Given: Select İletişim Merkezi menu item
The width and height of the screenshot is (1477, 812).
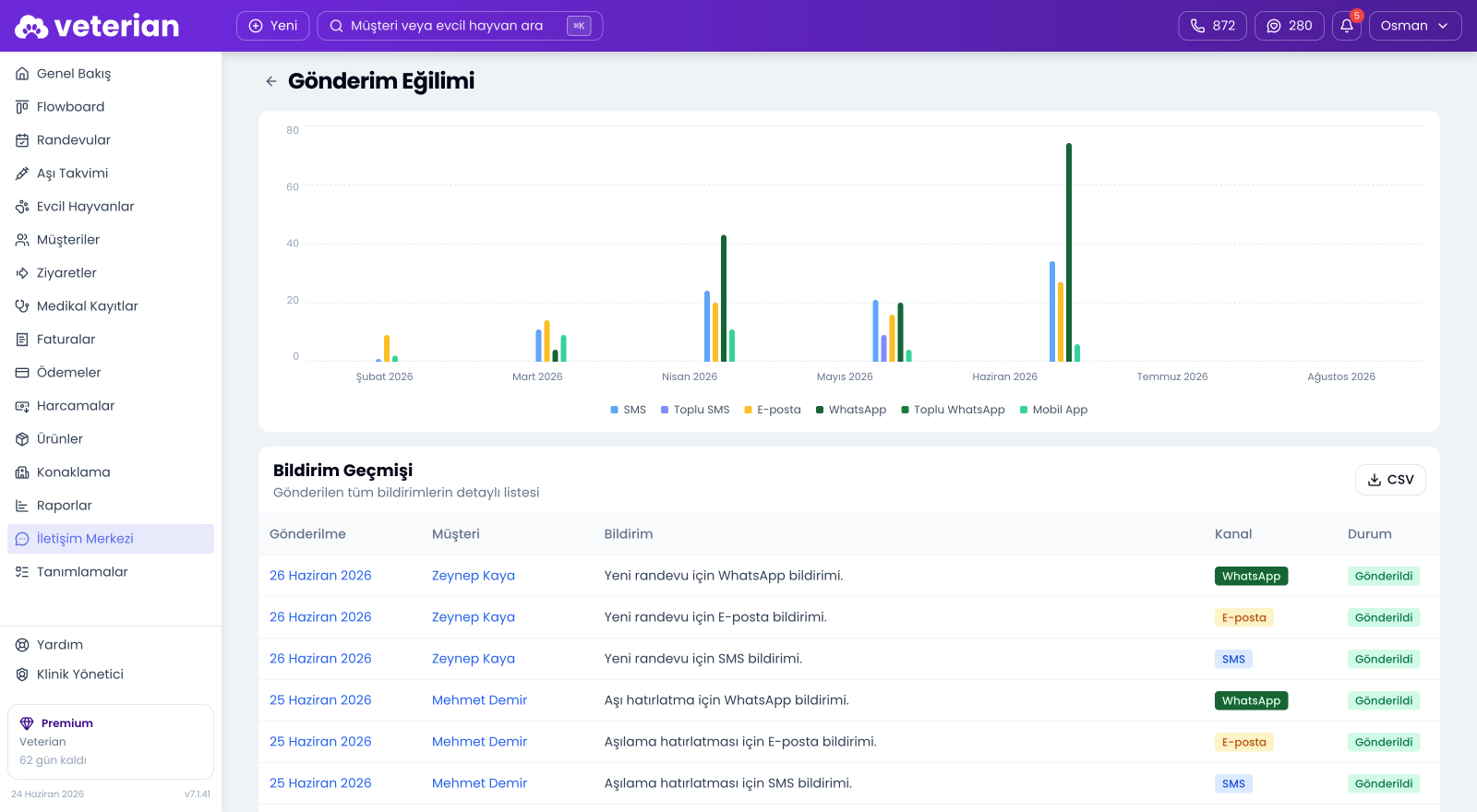Looking at the screenshot, I should coord(111,539).
